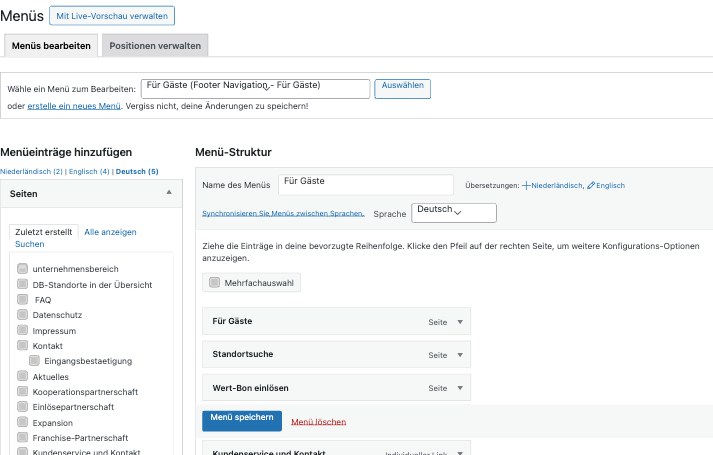The image size is (713, 455).
Task: Click the pencil icon before Englisch translation
Action: (x=591, y=185)
